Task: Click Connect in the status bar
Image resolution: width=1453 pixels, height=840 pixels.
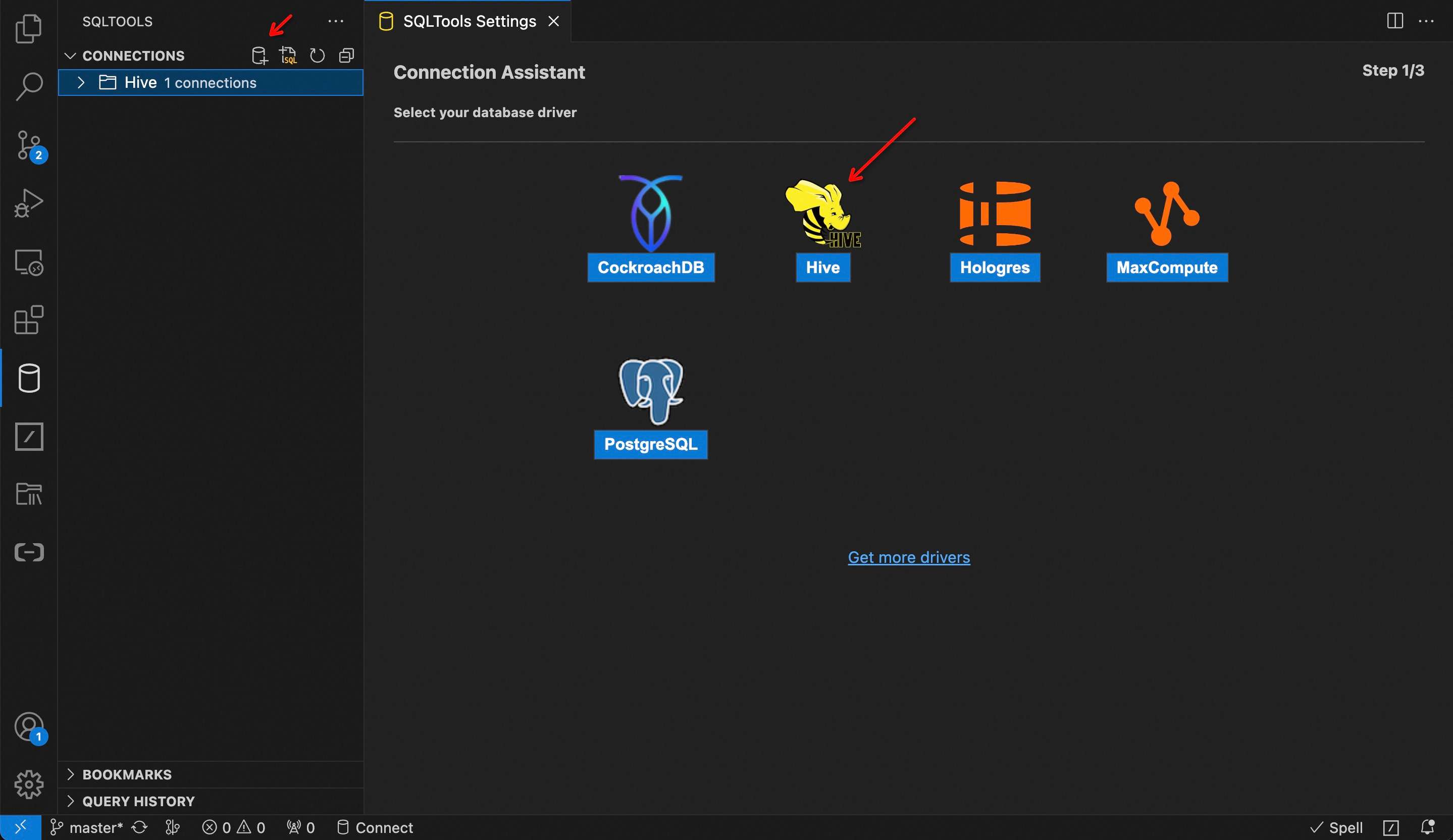Action: click(375, 827)
